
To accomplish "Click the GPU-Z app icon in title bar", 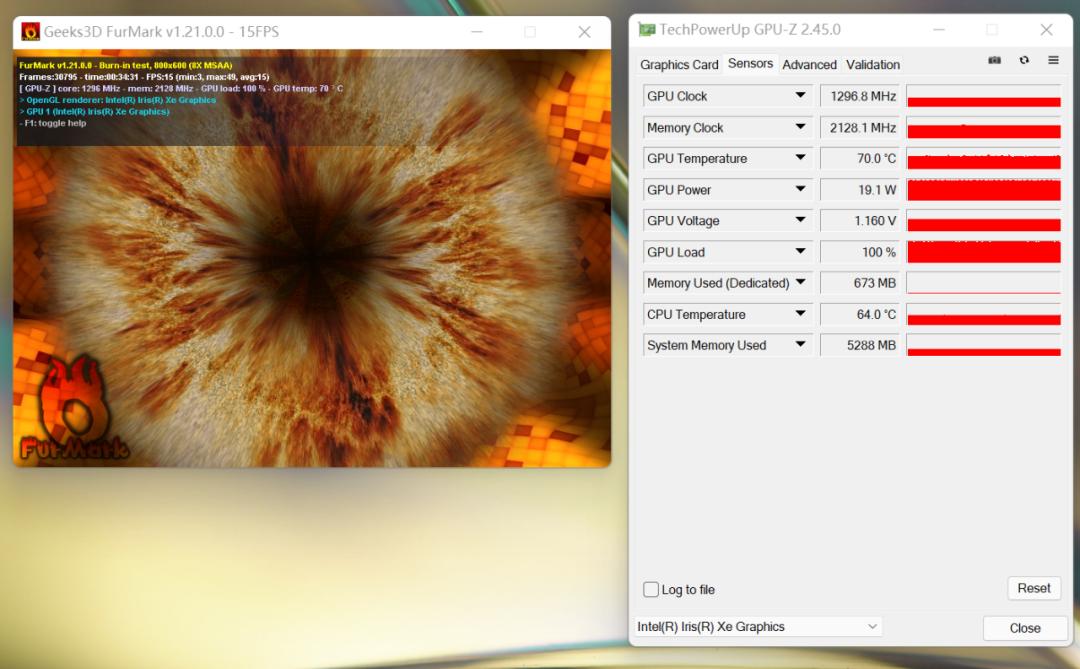I will (647, 30).
